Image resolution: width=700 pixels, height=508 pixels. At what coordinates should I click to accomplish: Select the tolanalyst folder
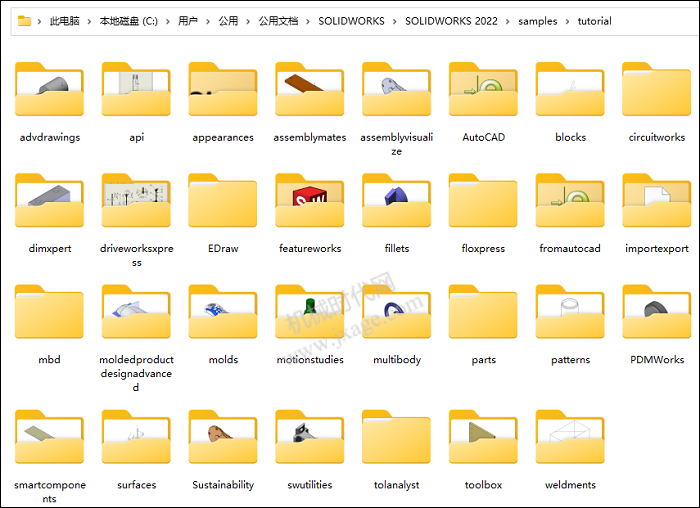coord(396,437)
